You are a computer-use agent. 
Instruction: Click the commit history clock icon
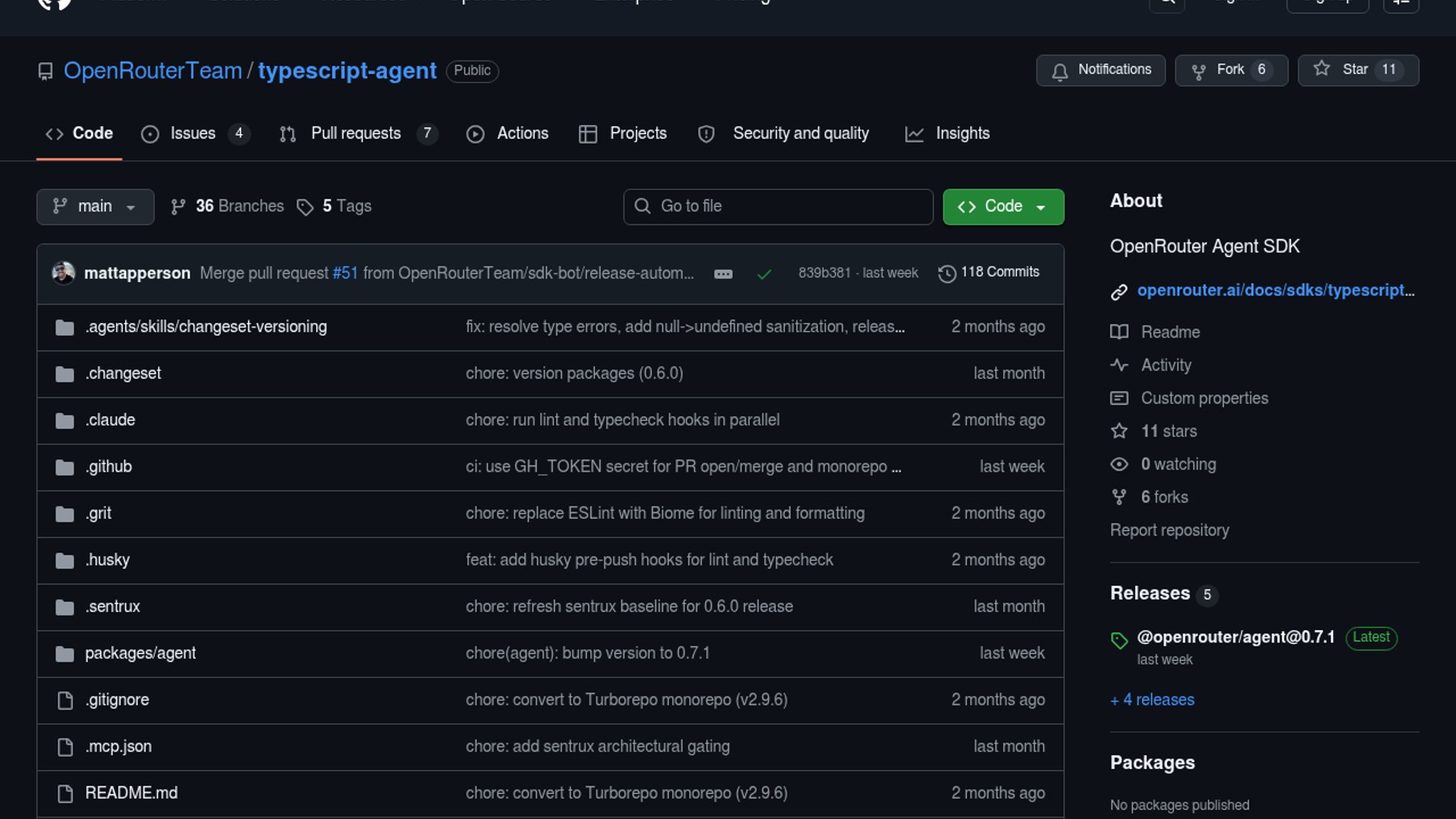click(x=947, y=273)
